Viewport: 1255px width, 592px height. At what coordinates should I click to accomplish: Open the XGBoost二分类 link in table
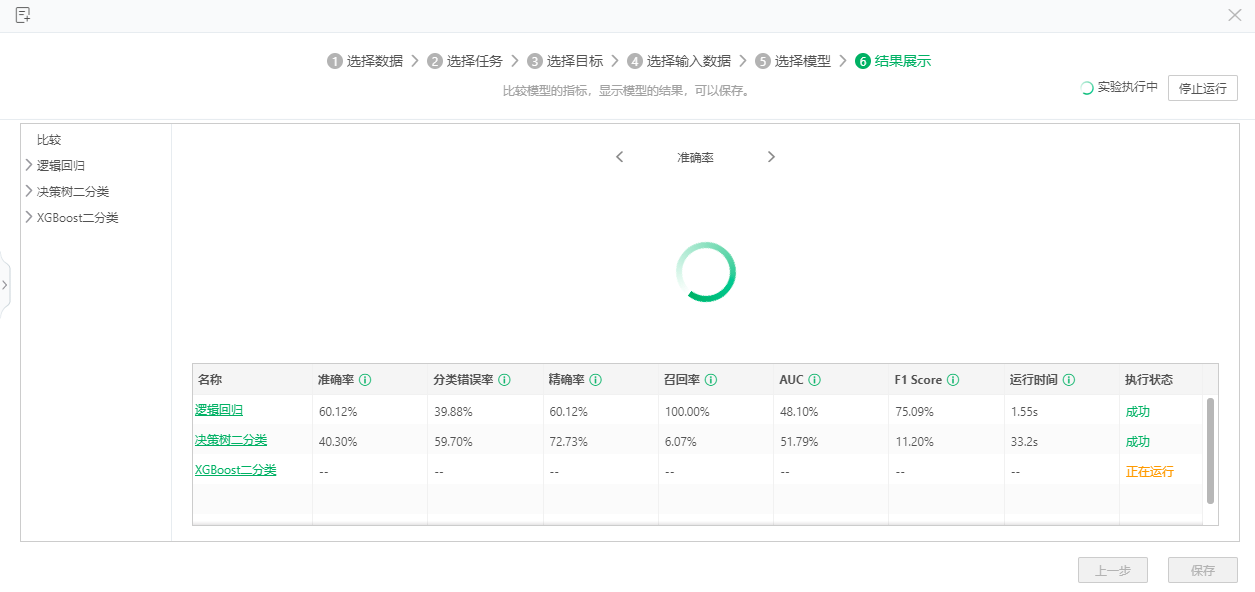pyautogui.click(x=235, y=470)
